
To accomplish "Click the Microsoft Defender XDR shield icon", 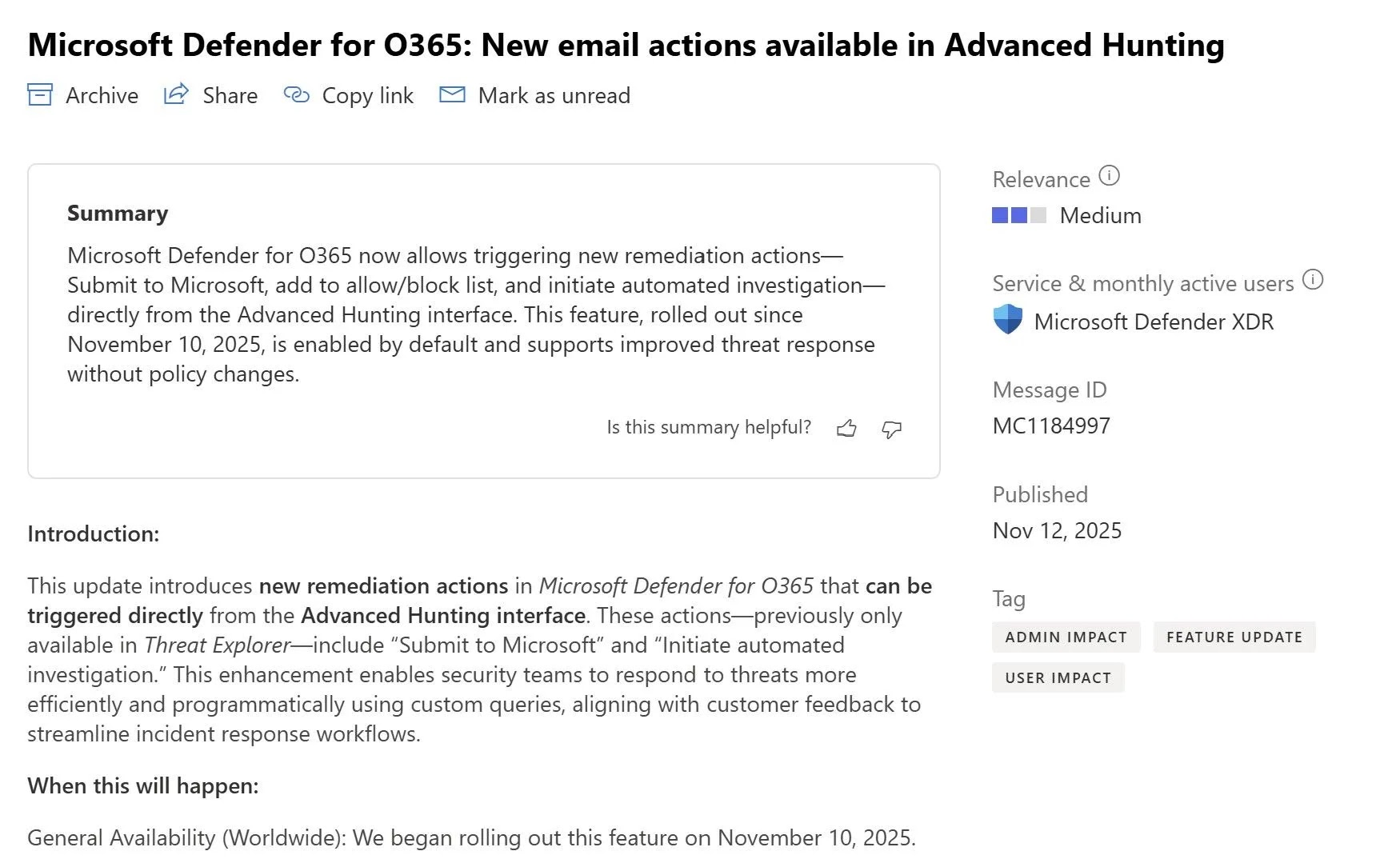I will (x=1007, y=320).
